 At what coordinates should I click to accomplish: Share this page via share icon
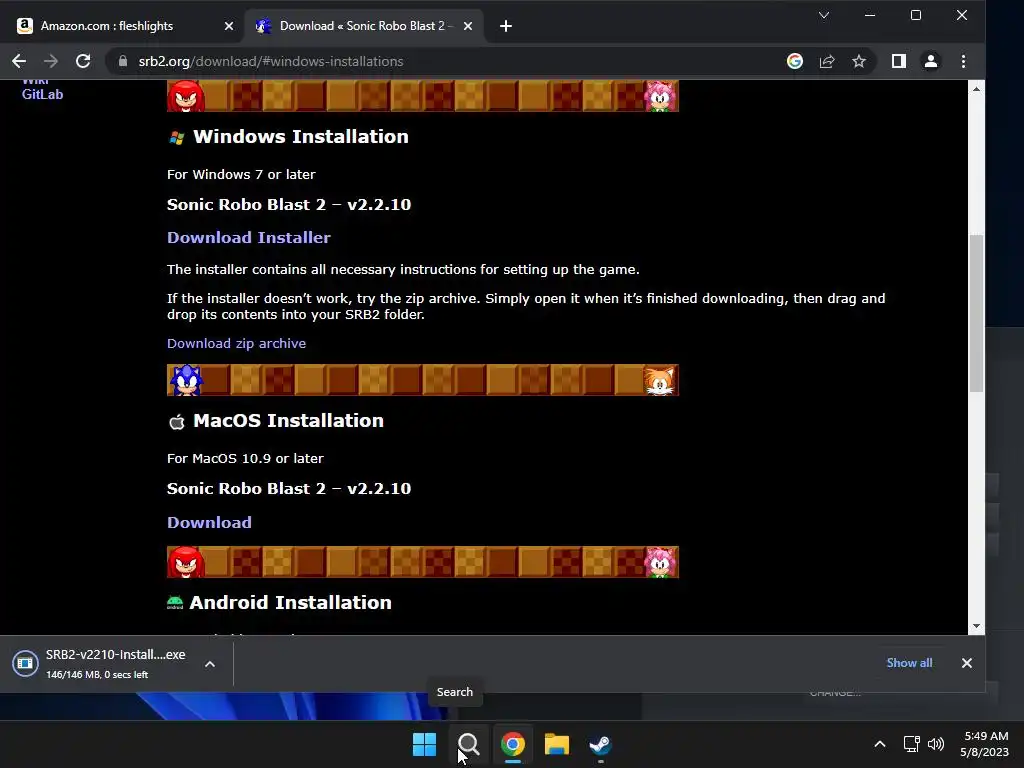pos(827,61)
